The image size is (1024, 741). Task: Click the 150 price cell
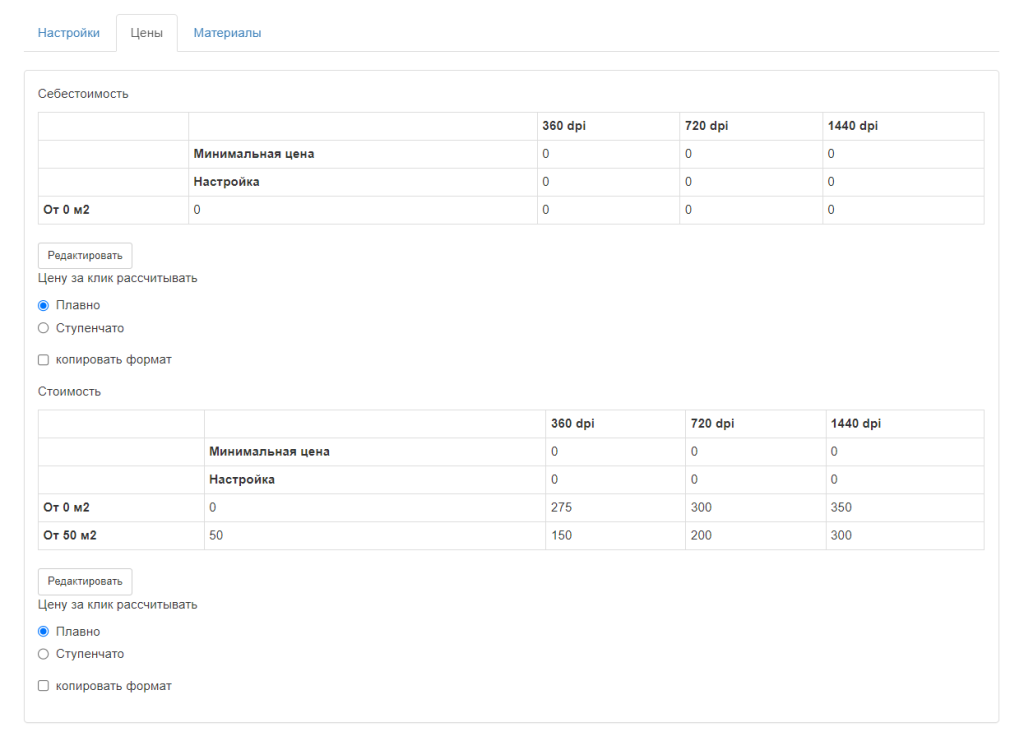[x=561, y=536]
